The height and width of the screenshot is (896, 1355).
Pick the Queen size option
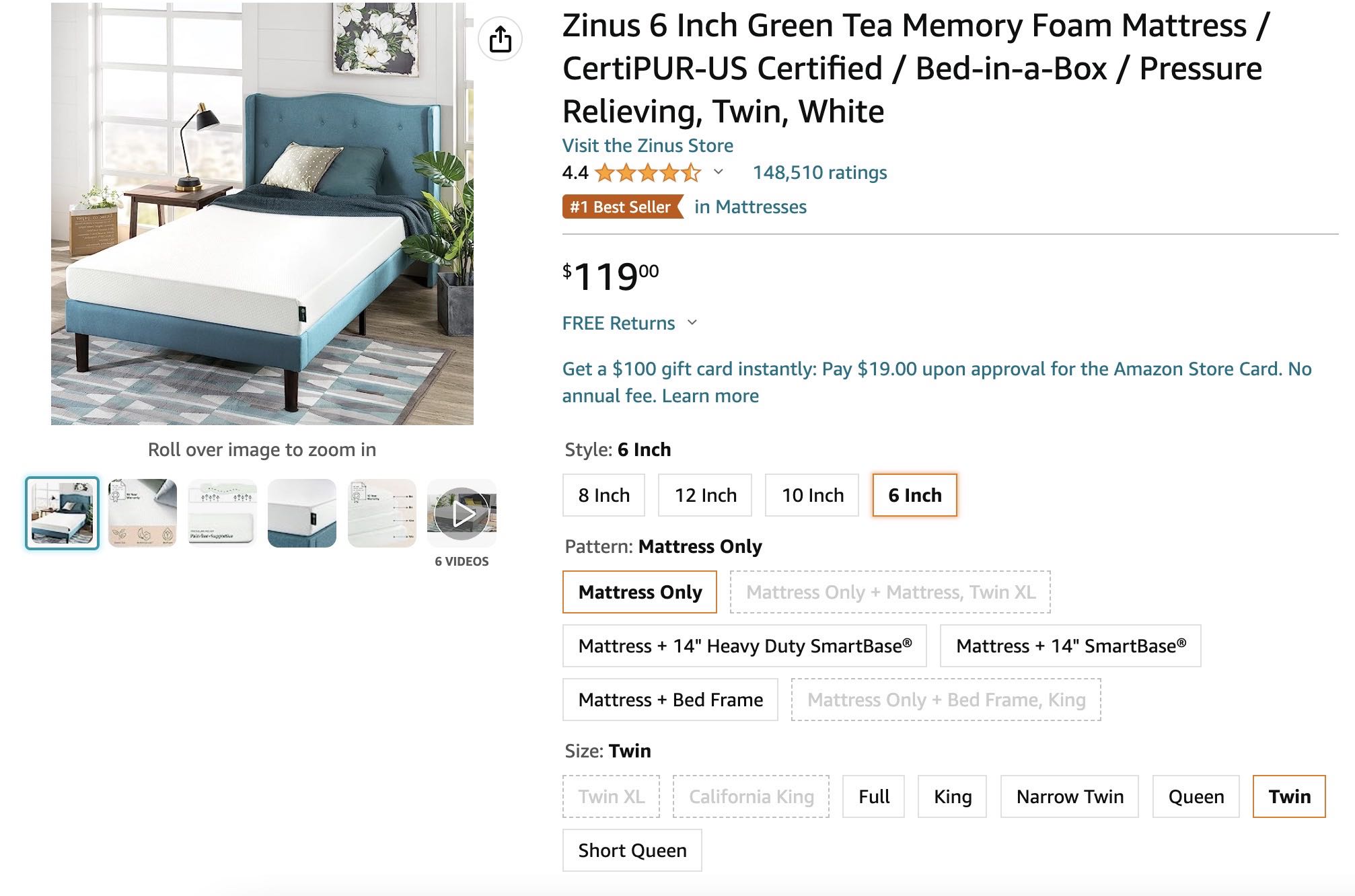click(x=1196, y=797)
